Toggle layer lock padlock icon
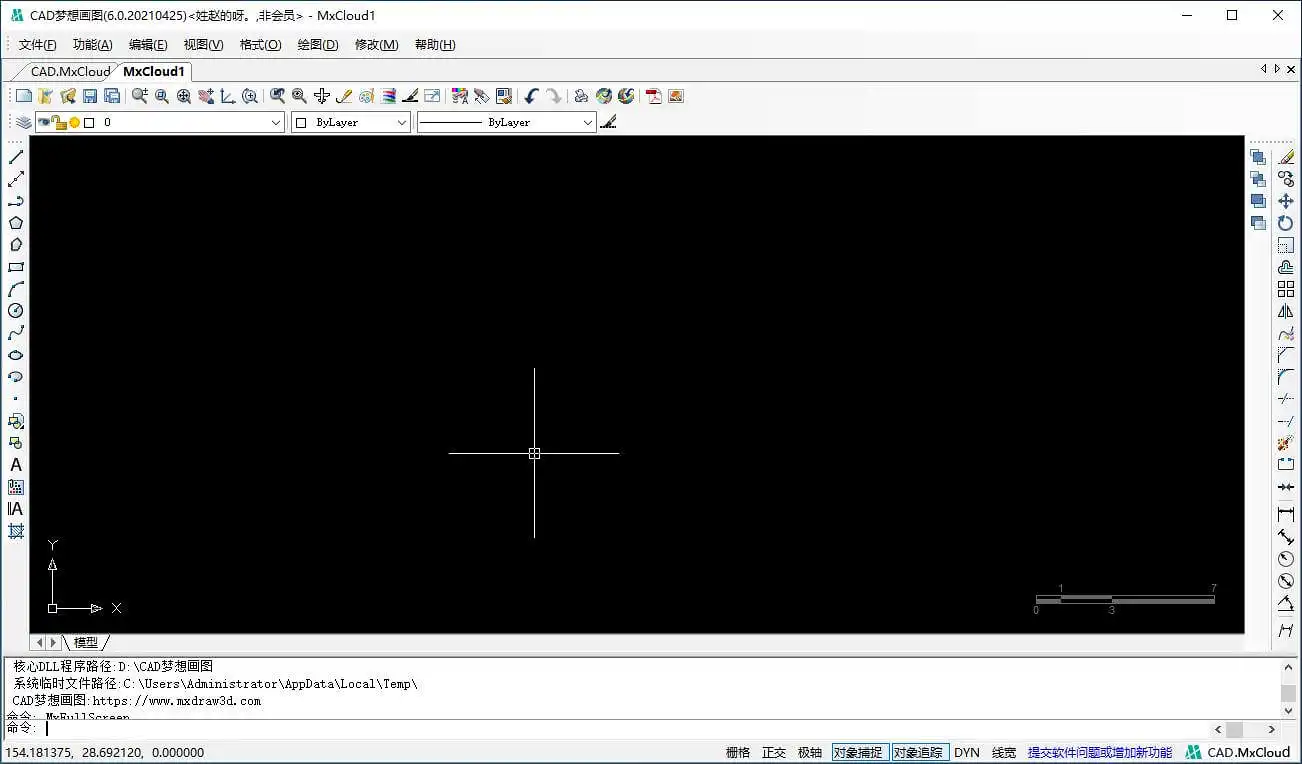This screenshot has height=764, width=1302. coord(59,122)
